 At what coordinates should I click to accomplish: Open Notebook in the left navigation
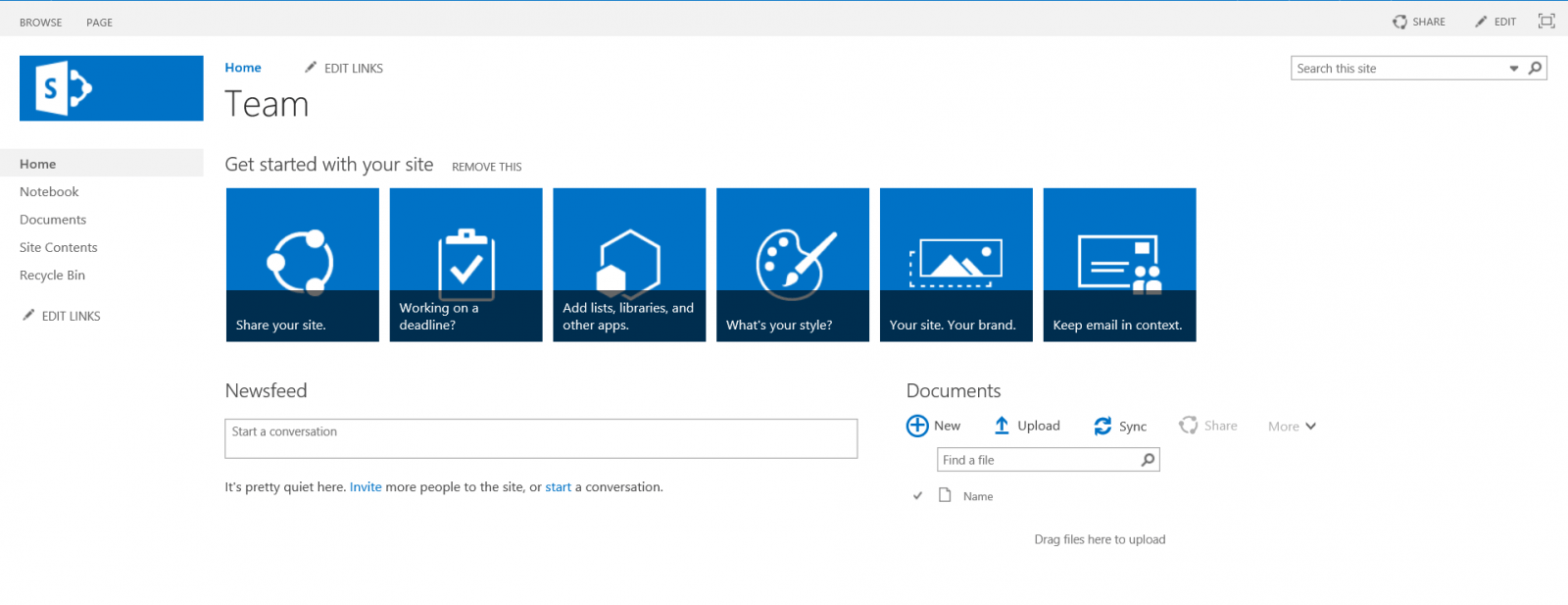coord(49,192)
